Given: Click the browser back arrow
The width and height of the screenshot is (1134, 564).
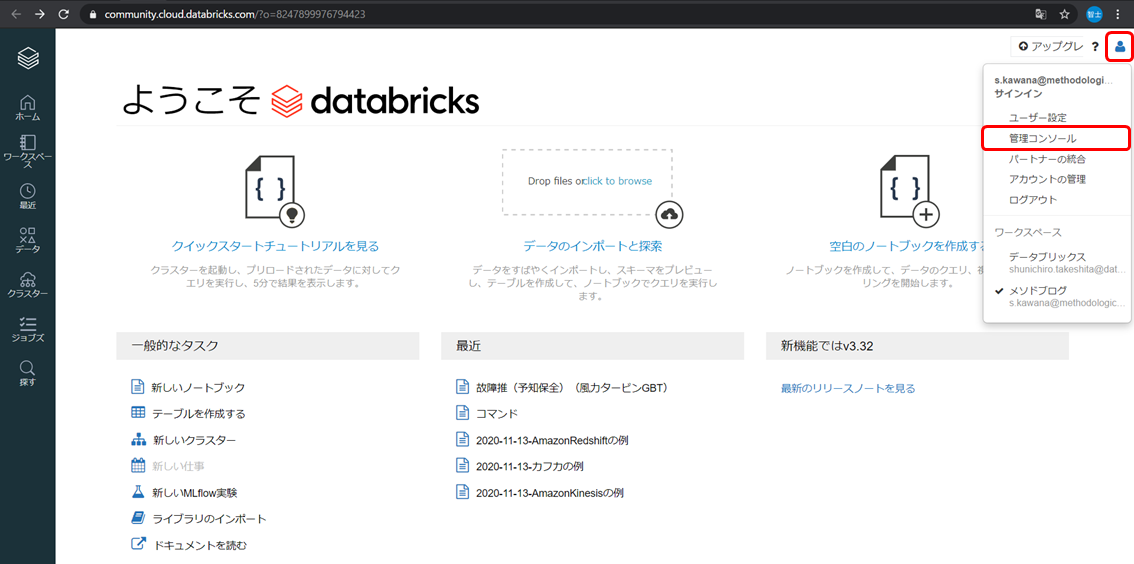Looking at the screenshot, I should [16, 14].
